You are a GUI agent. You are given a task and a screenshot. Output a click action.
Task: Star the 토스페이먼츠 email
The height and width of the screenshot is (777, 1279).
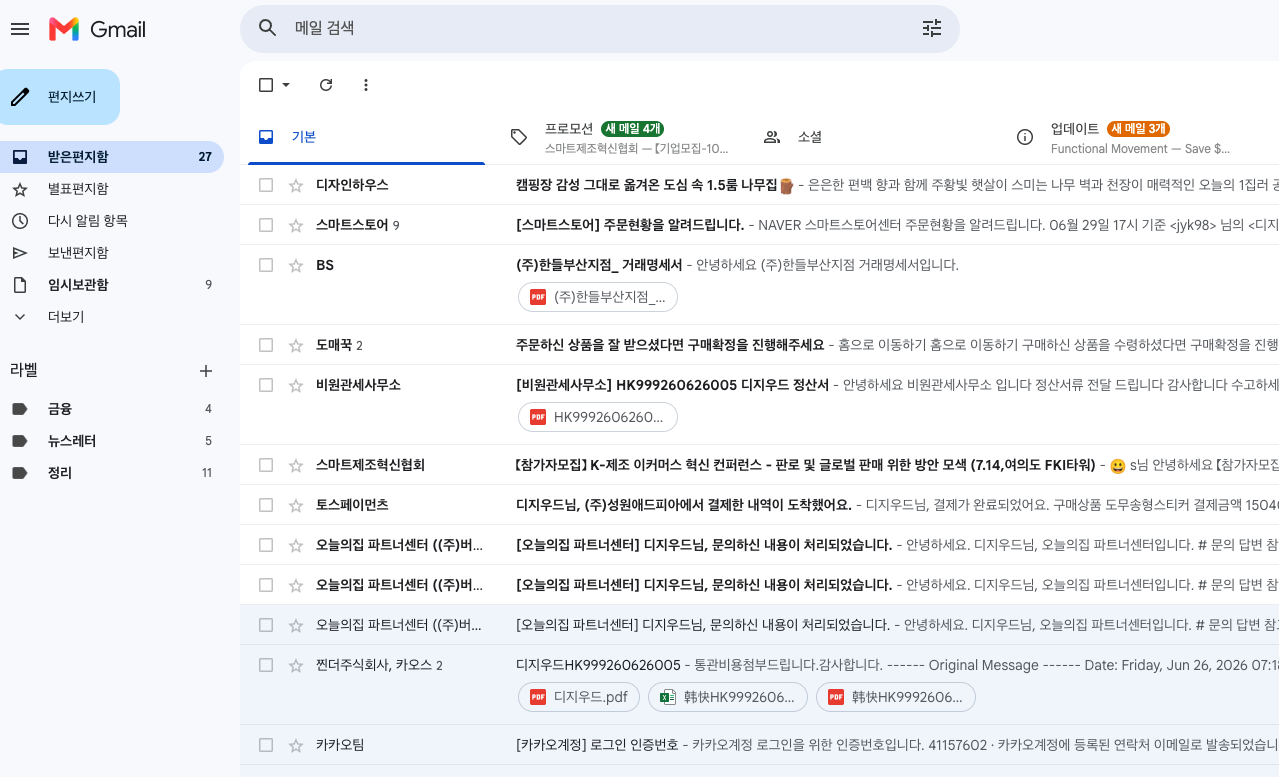296,505
